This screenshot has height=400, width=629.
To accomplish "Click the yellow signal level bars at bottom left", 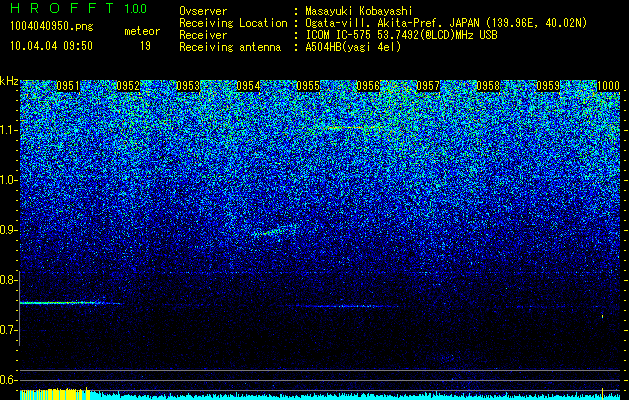I will (55, 394).
